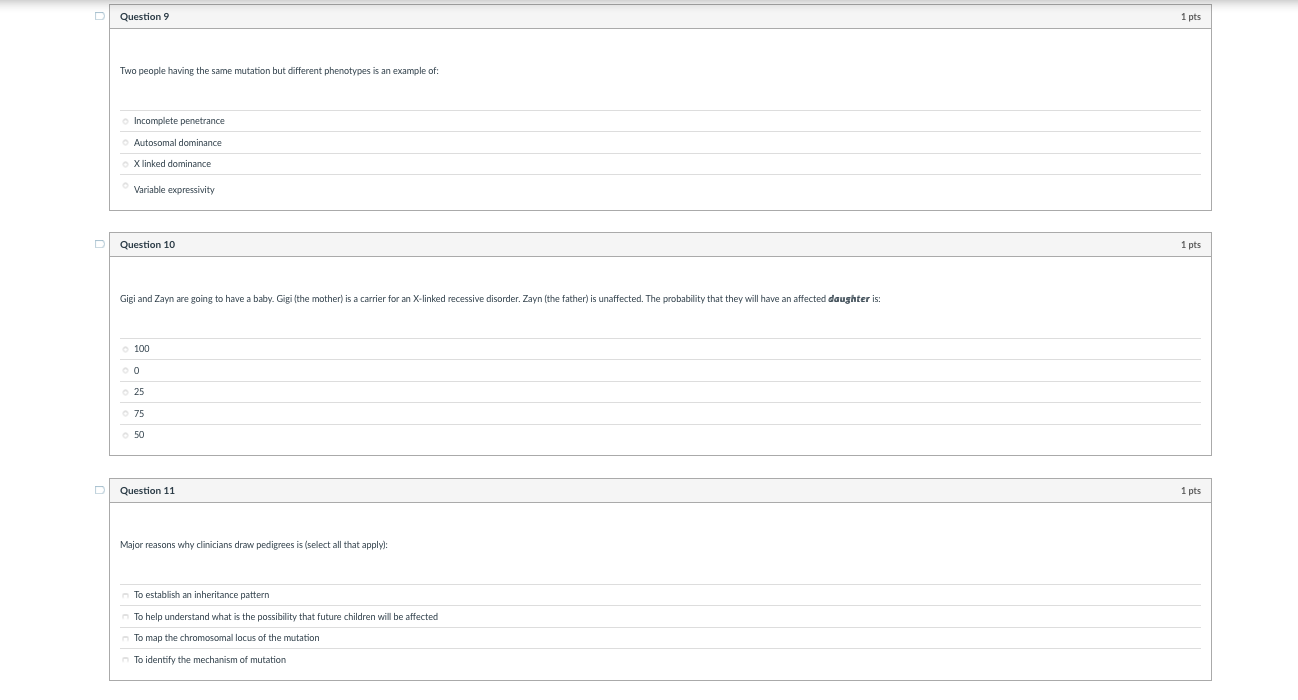Click the Question 11 header title
Viewport: 1298px width, 700px height.
[x=147, y=491]
